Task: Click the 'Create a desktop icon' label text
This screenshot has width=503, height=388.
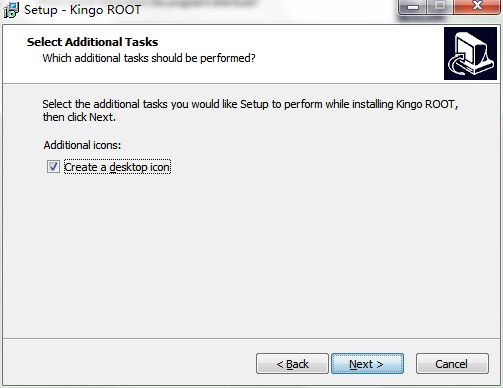Action: (x=117, y=167)
